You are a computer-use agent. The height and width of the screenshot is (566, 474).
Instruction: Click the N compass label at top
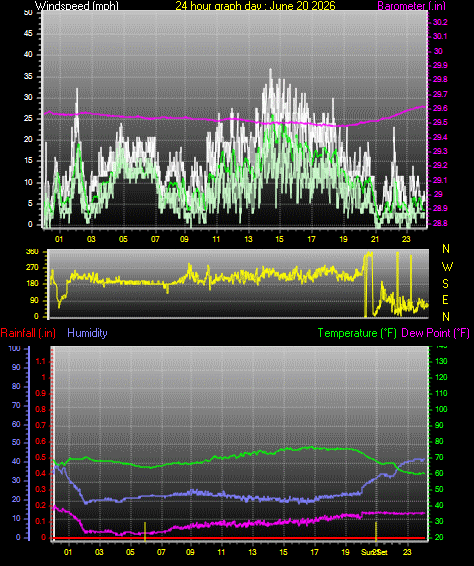click(446, 249)
